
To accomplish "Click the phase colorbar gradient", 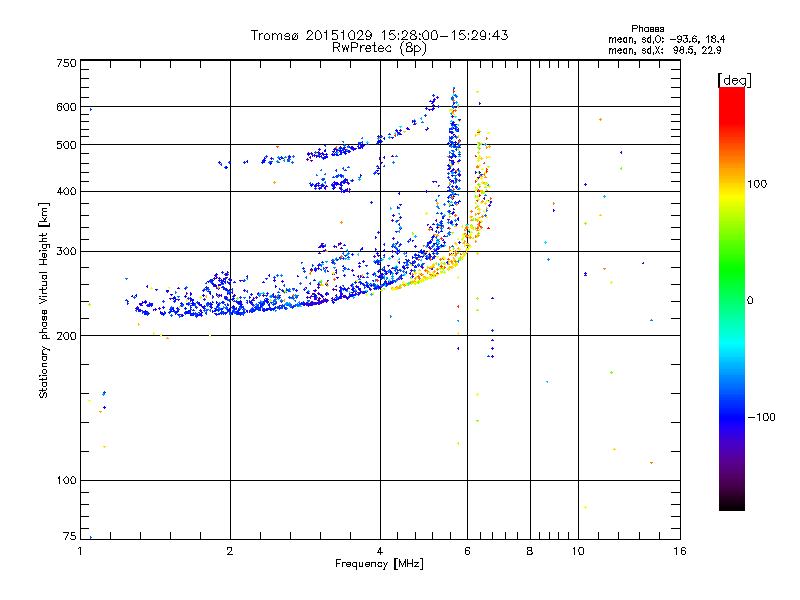I will click(732, 298).
